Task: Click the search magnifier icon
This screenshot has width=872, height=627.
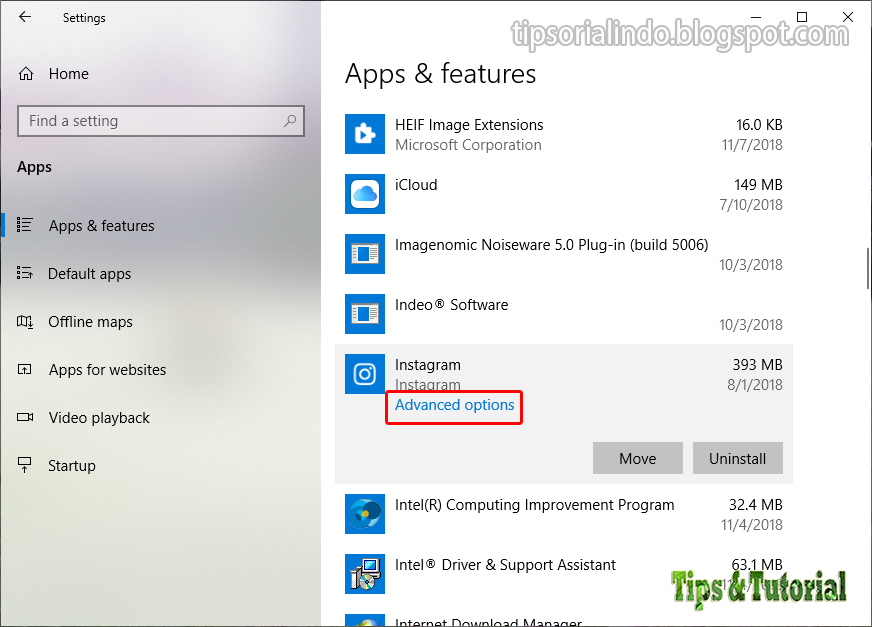Action: pos(290,120)
